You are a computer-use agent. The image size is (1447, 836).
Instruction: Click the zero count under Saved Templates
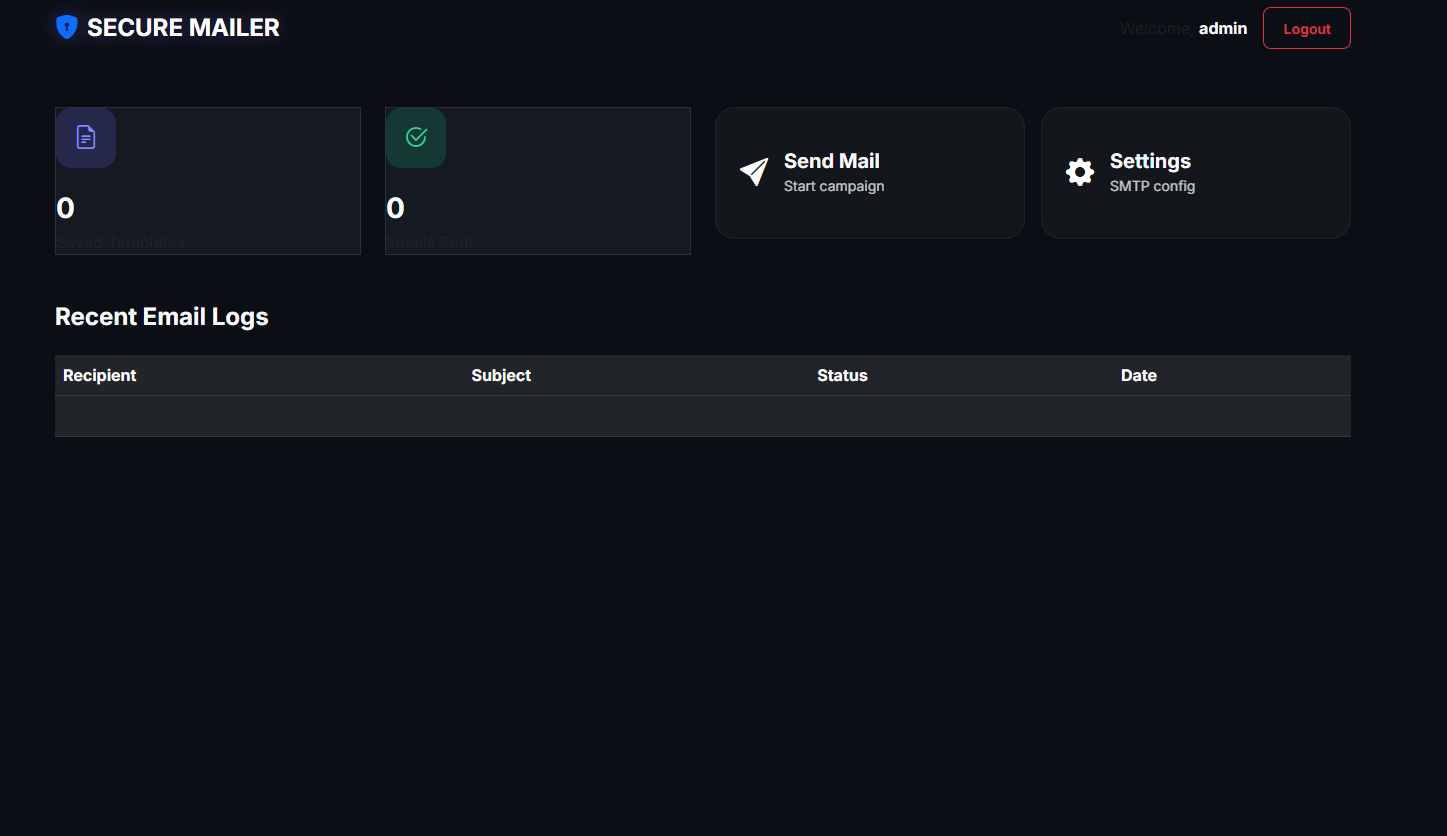click(64, 207)
